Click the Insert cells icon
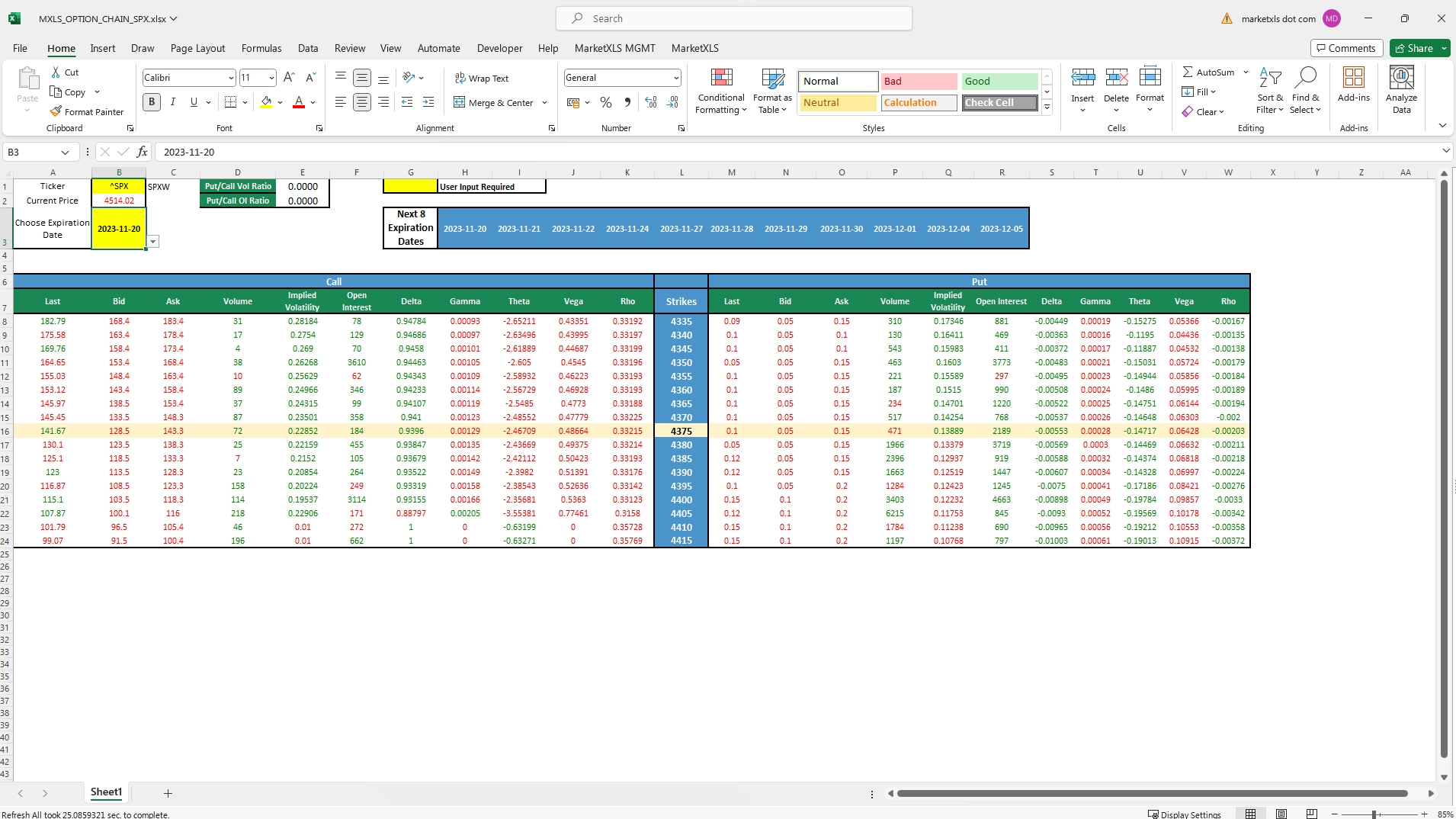This screenshot has height=819, width=1456. coord(1082,76)
